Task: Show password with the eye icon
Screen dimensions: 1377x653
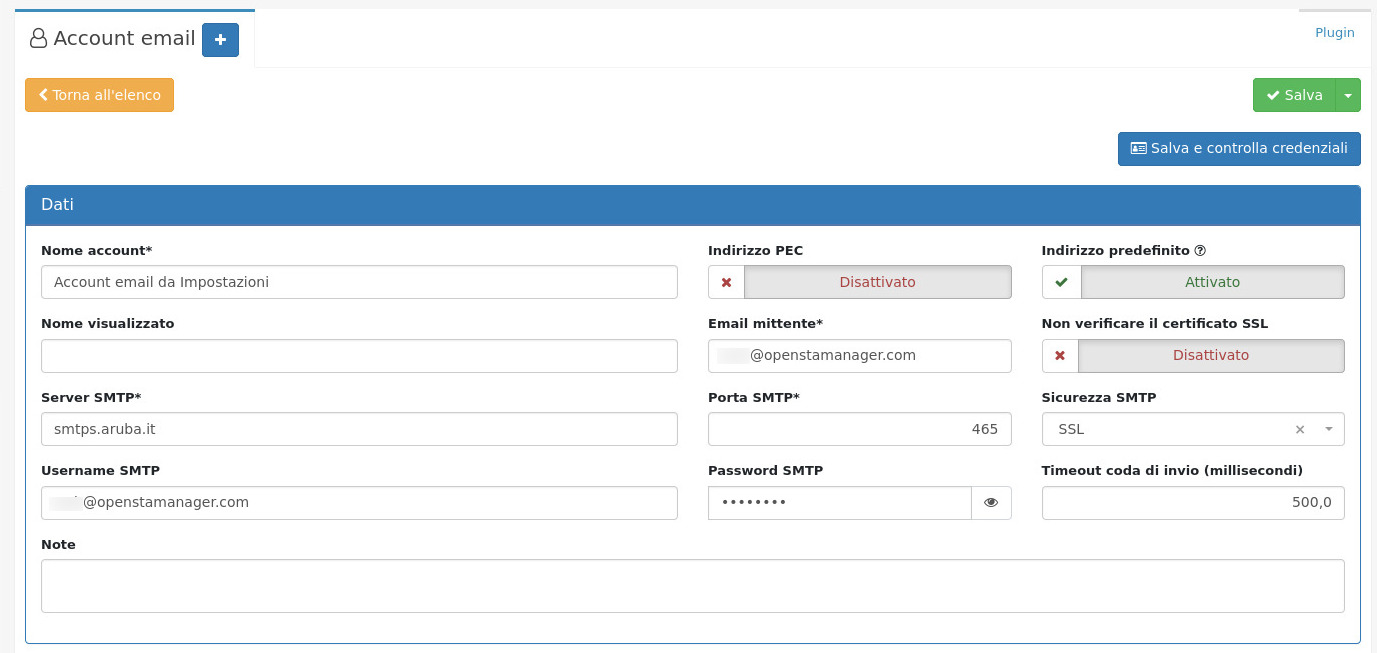Action: click(991, 503)
